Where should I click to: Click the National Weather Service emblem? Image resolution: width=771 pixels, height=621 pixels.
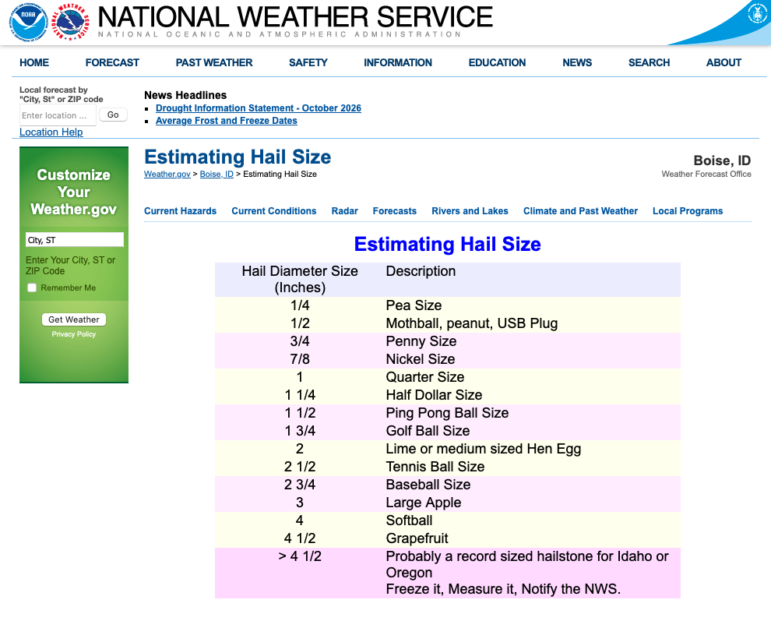pos(70,22)
